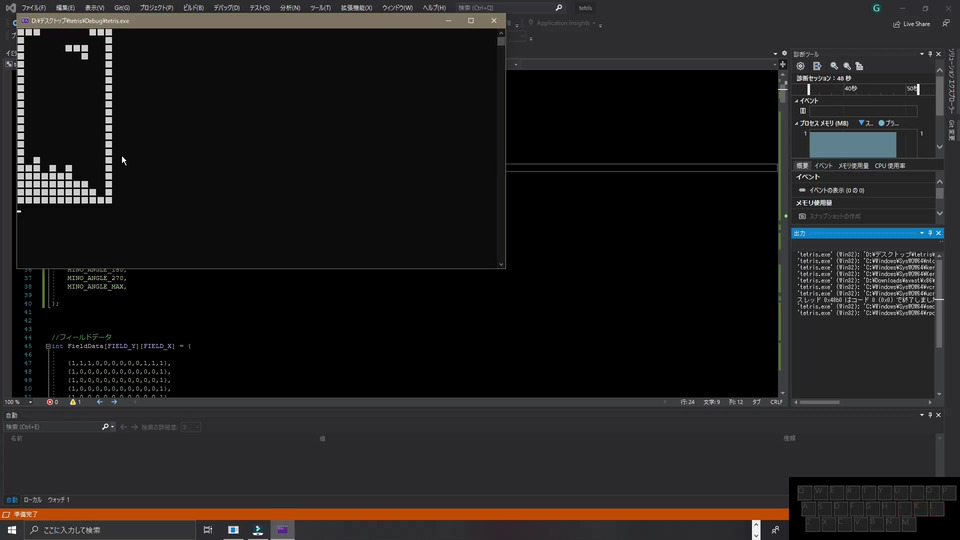Switch to CPU Usage tab
Viewport: 960px width, 540px height.
coord(890,166)
